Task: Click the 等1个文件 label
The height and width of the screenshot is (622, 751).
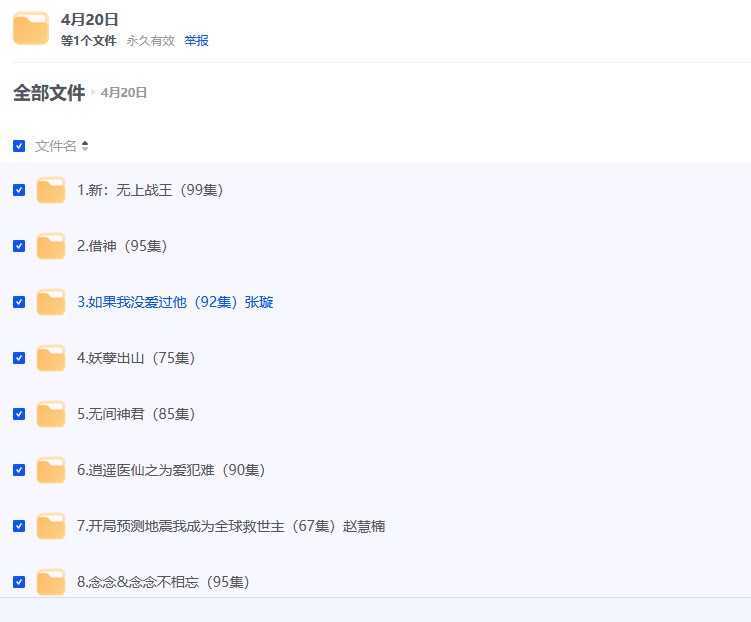Action: click(x=89, y=41)
